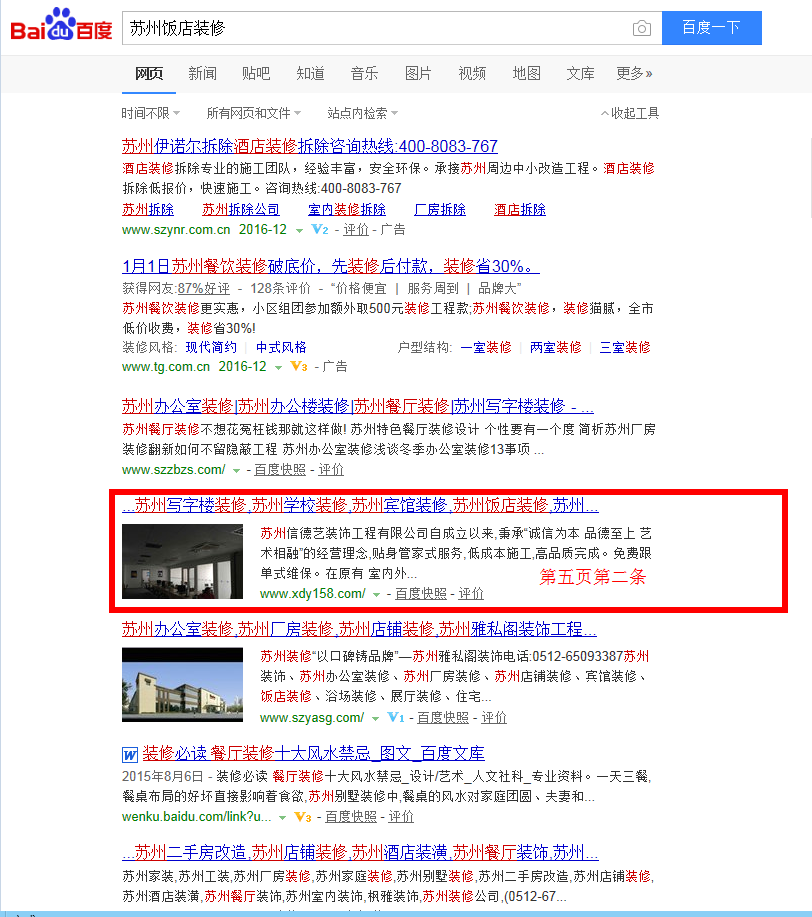Switch to the 视频 tab
812x917 pixels.
472,74
